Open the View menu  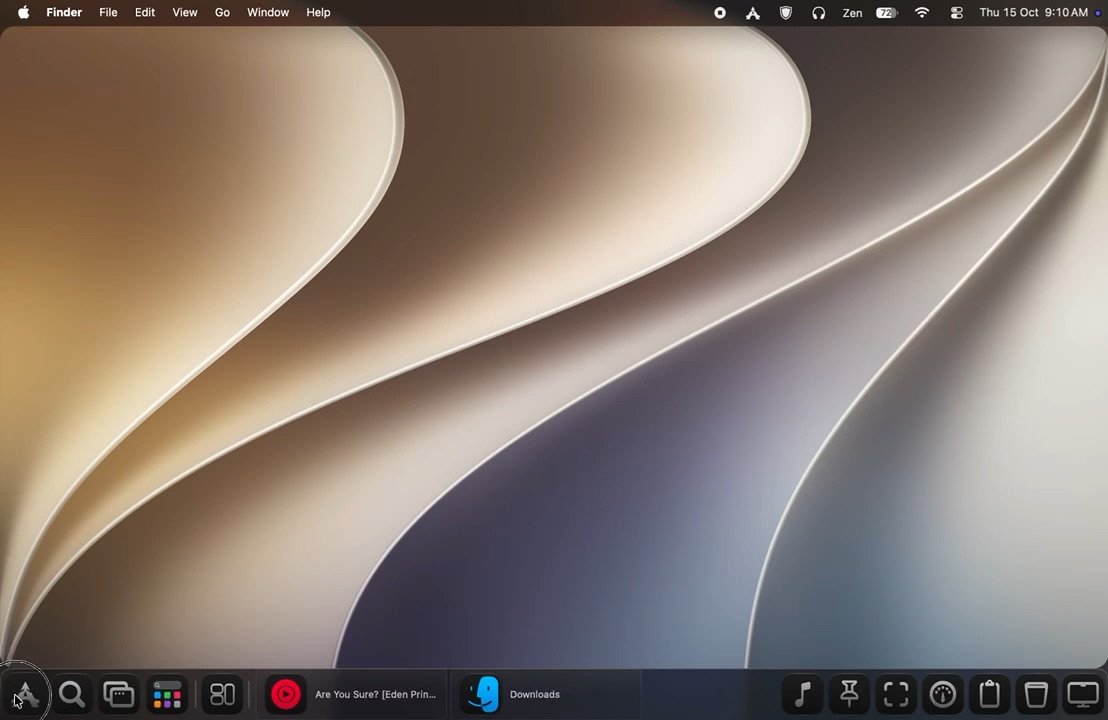pyautogui.click(x=184, y=12)
